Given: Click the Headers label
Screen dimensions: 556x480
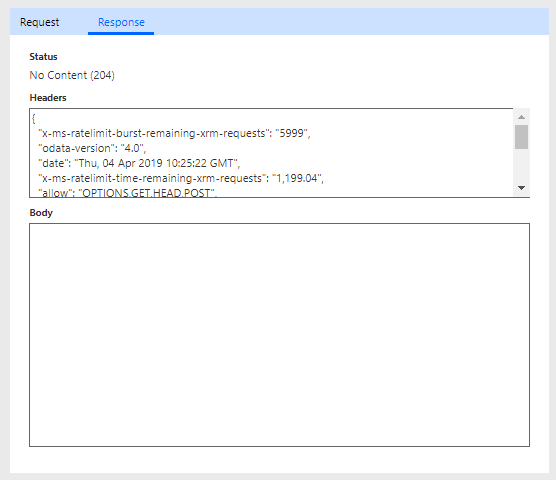Looking at the screenshot, I should (x=48, y=97).
